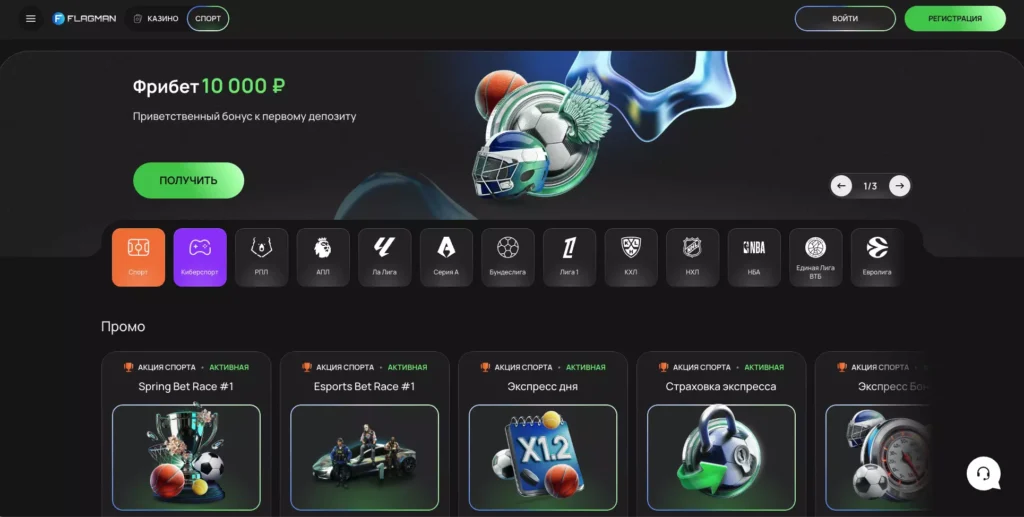Select the КХЛ hockey league icon

[631, 257]
